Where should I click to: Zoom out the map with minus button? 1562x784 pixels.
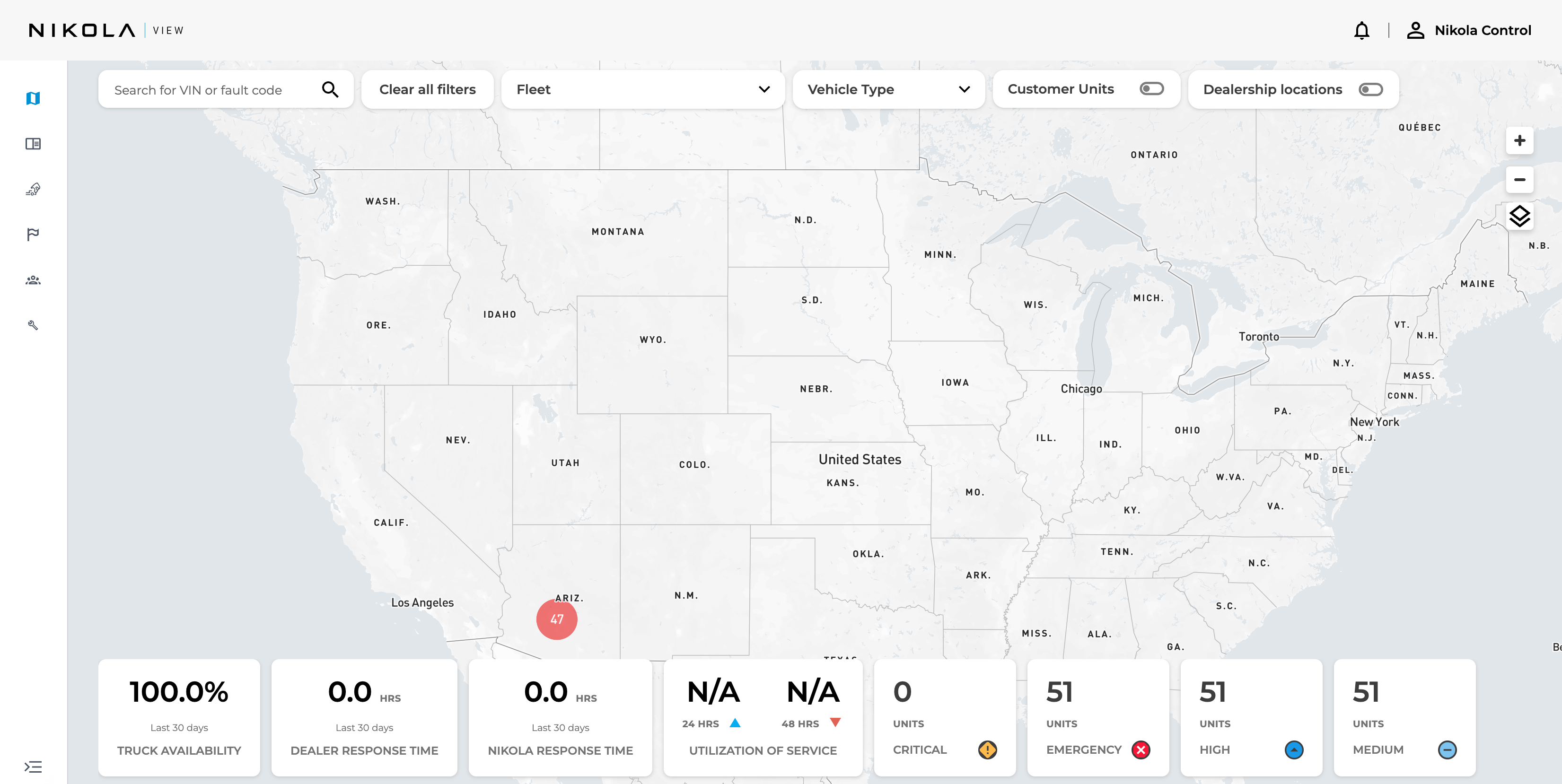[1519, 180]
